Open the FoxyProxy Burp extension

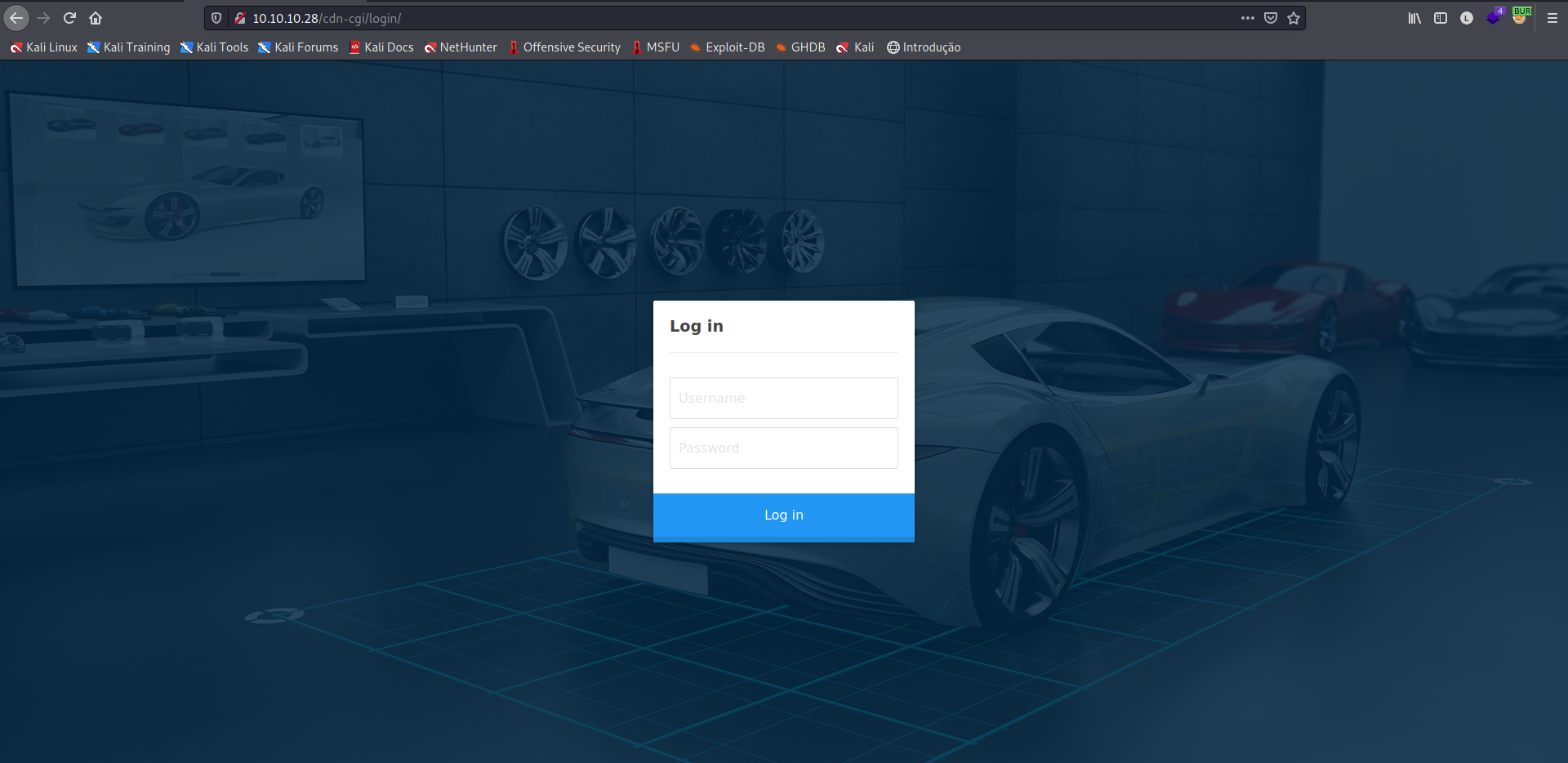point(1521,17)
